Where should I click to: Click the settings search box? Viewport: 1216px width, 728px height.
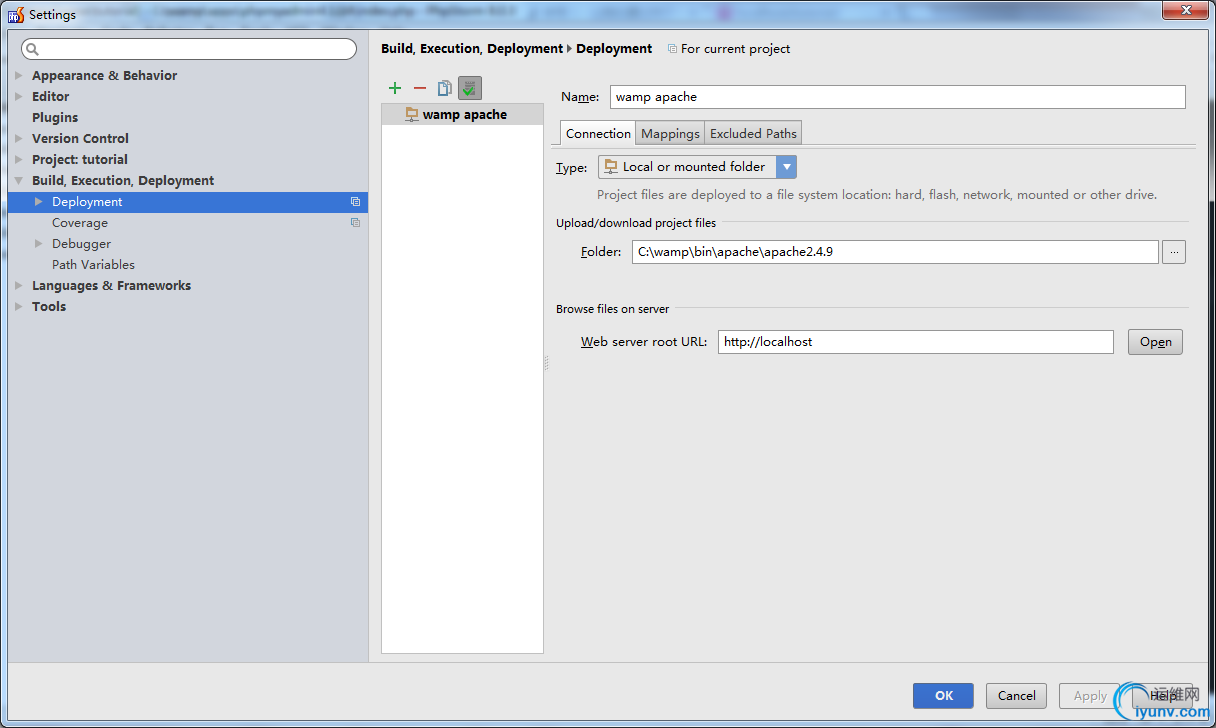[189, 49]
